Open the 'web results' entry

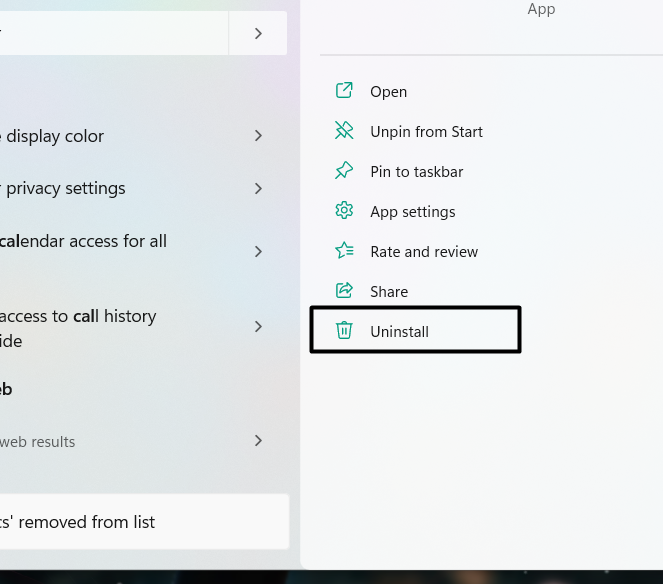[x=38, y=441]
